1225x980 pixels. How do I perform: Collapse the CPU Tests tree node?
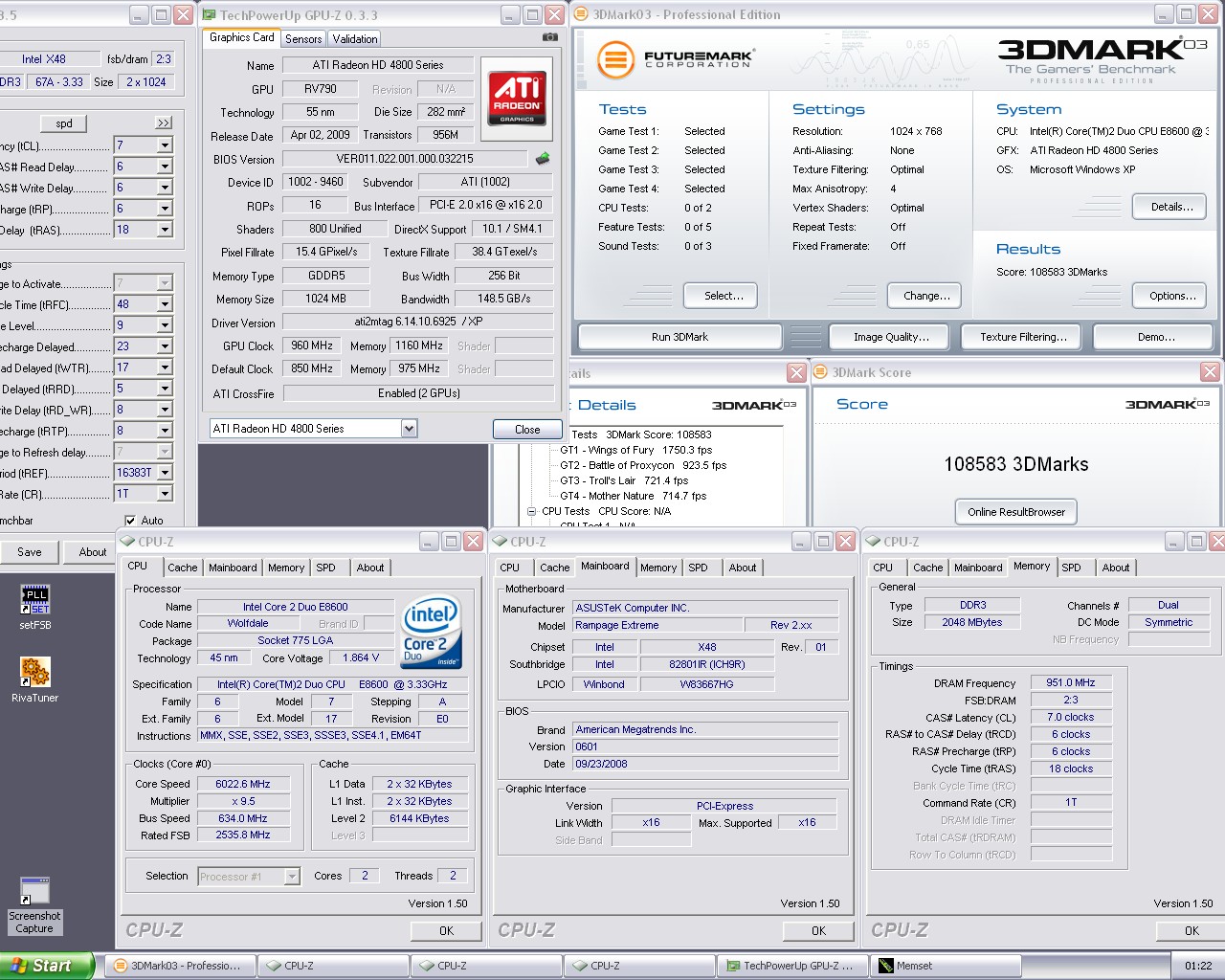click(532, 511)
